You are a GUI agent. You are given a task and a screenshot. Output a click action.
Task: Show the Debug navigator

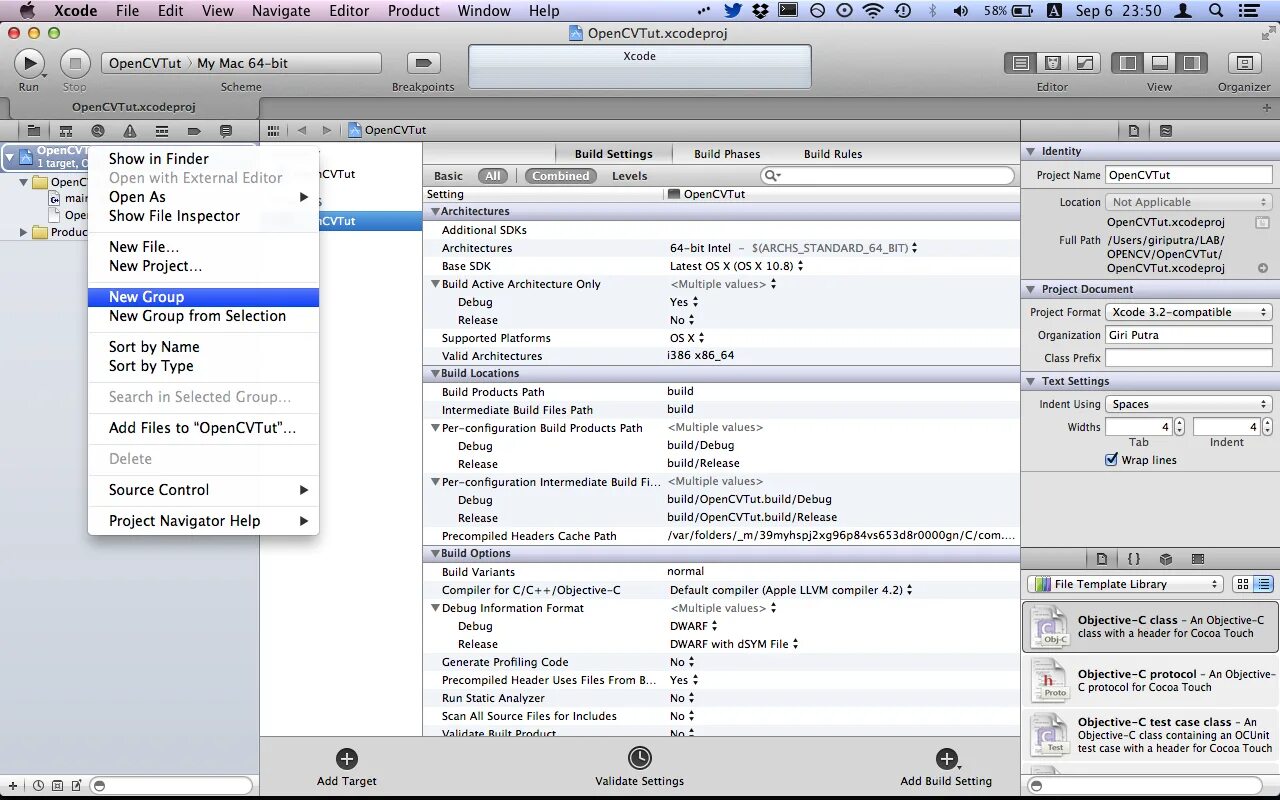pos(162,130)
